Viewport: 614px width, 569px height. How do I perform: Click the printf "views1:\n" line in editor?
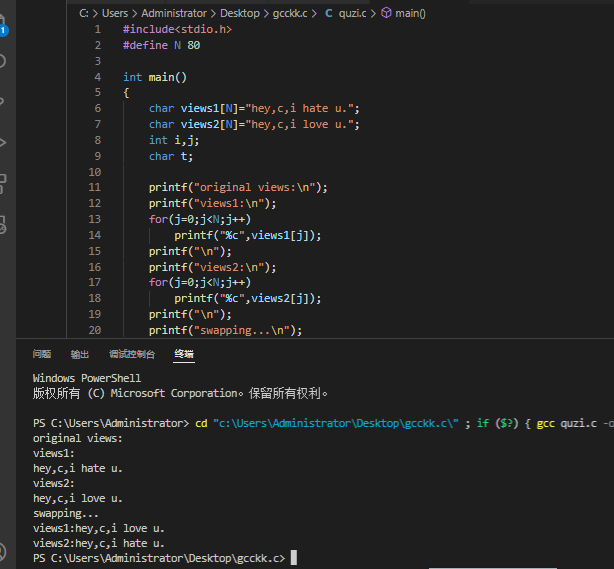tap(213, 204)
